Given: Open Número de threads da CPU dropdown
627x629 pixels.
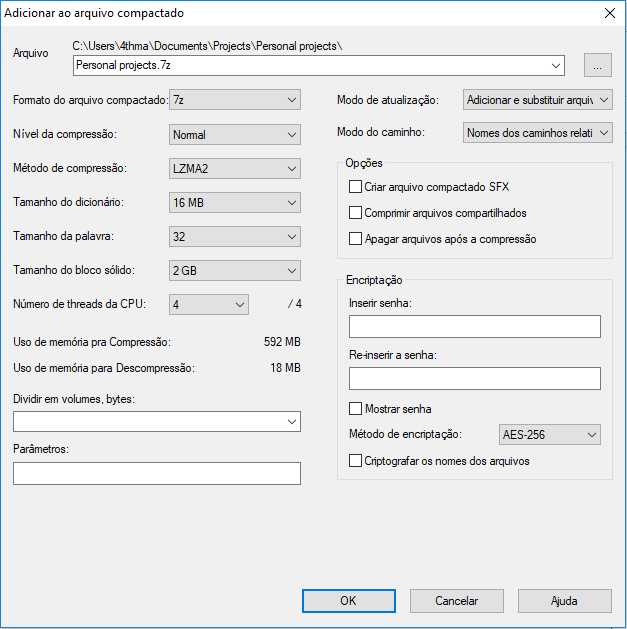Looking at the screenshot, I should pos(209,304).
